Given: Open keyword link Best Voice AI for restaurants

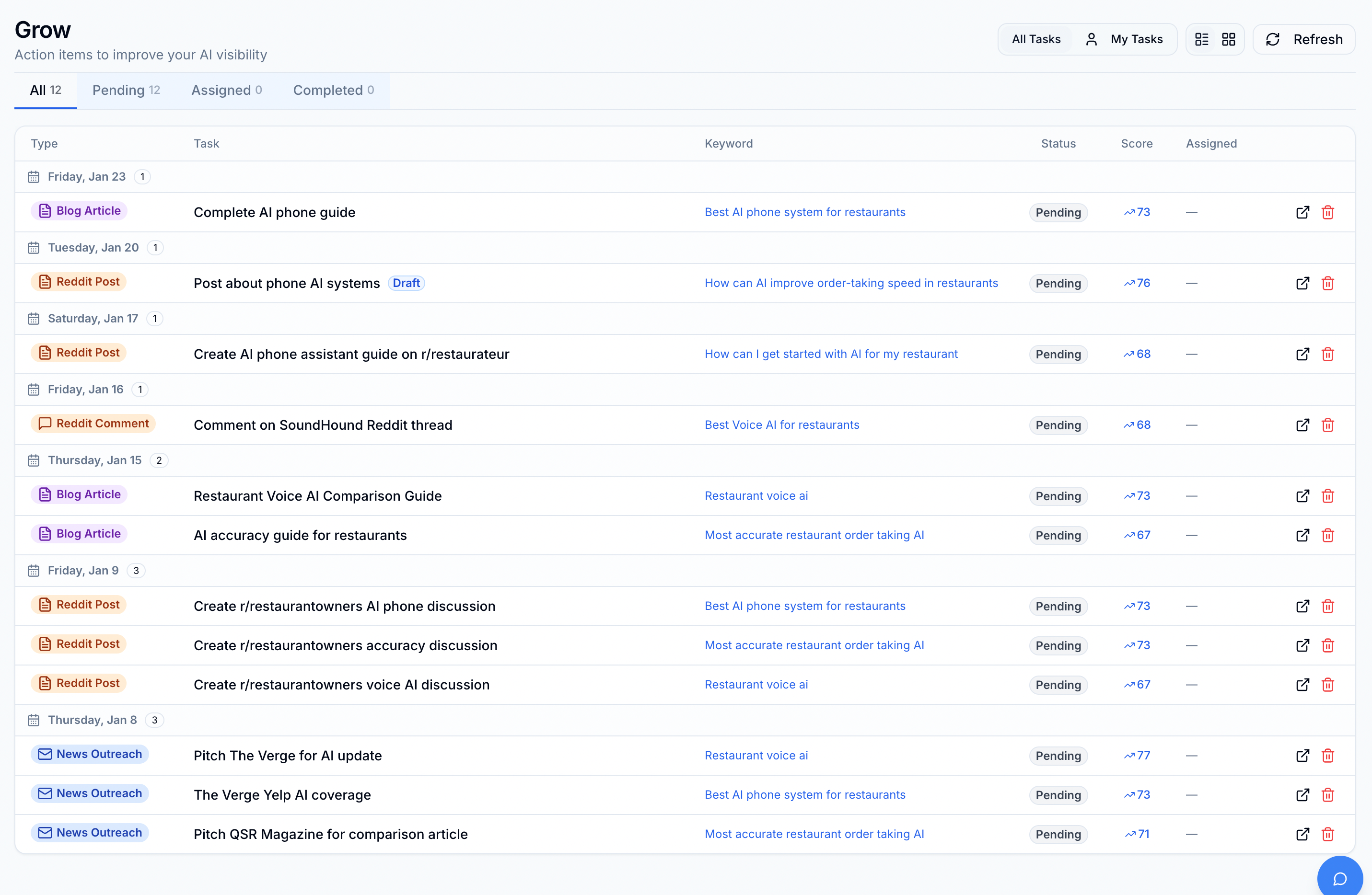Looking at the screenshot, I should click(781, 425).
